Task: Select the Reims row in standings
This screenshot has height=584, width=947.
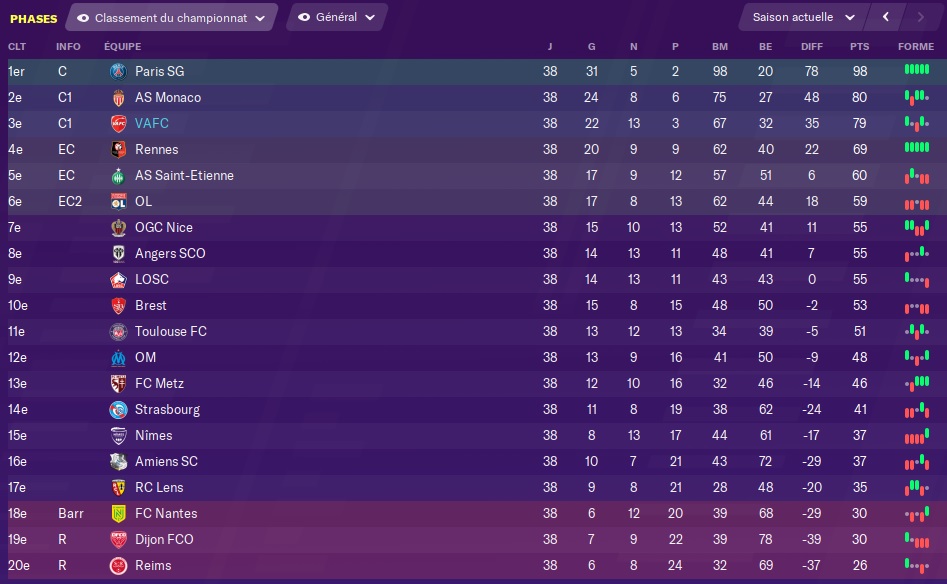Action: [x=474, y=566]
